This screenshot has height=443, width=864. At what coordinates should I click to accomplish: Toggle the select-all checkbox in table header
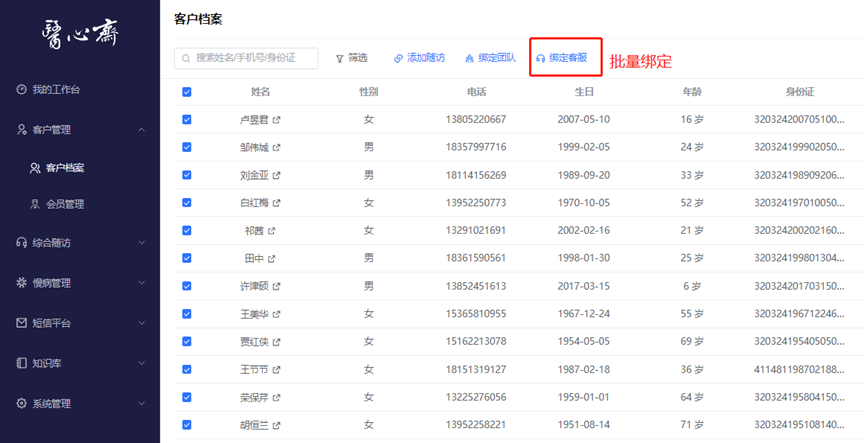click(187, 92)
